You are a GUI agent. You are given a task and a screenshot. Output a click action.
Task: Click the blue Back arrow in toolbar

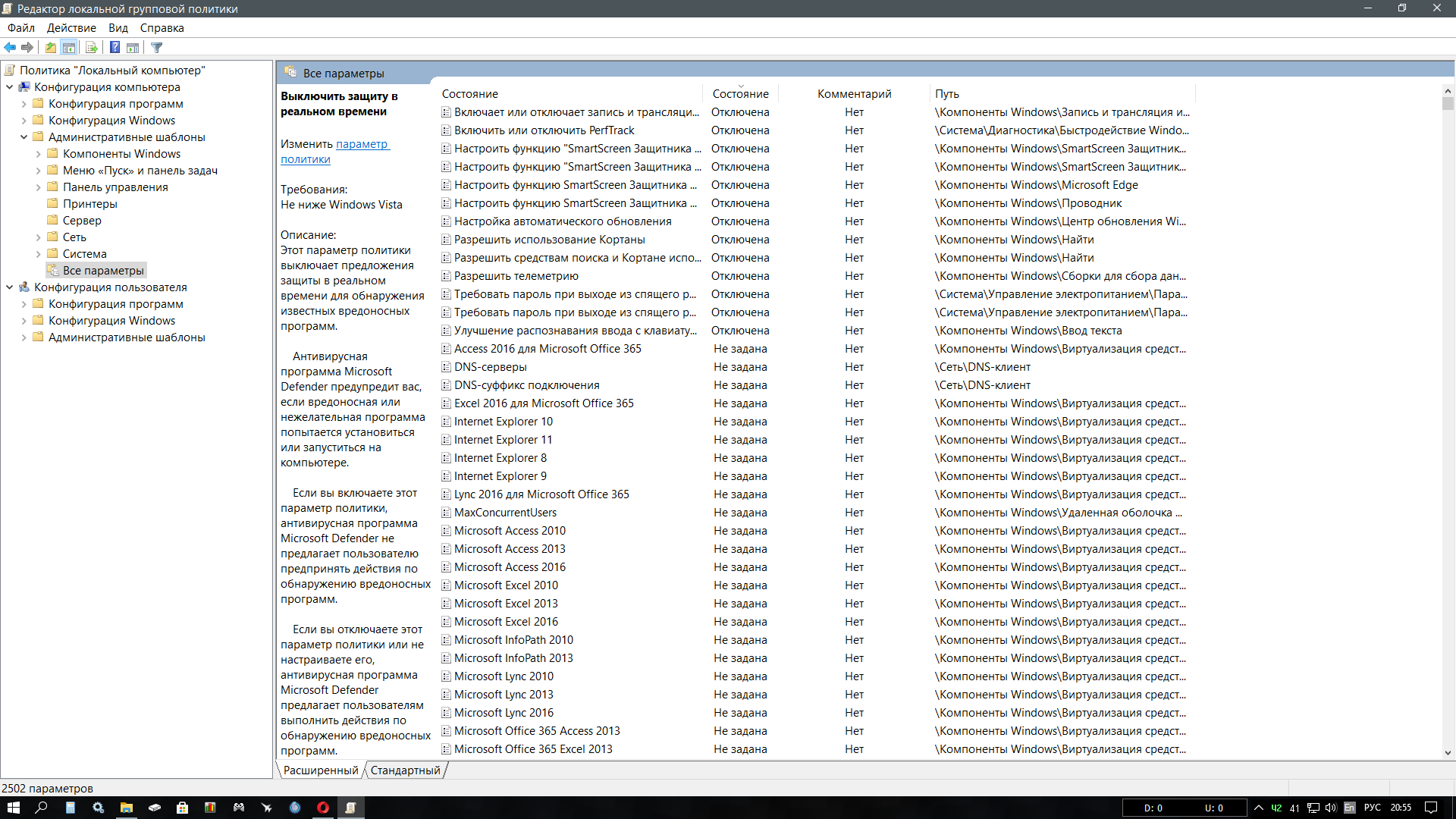(x=10, y=48)
